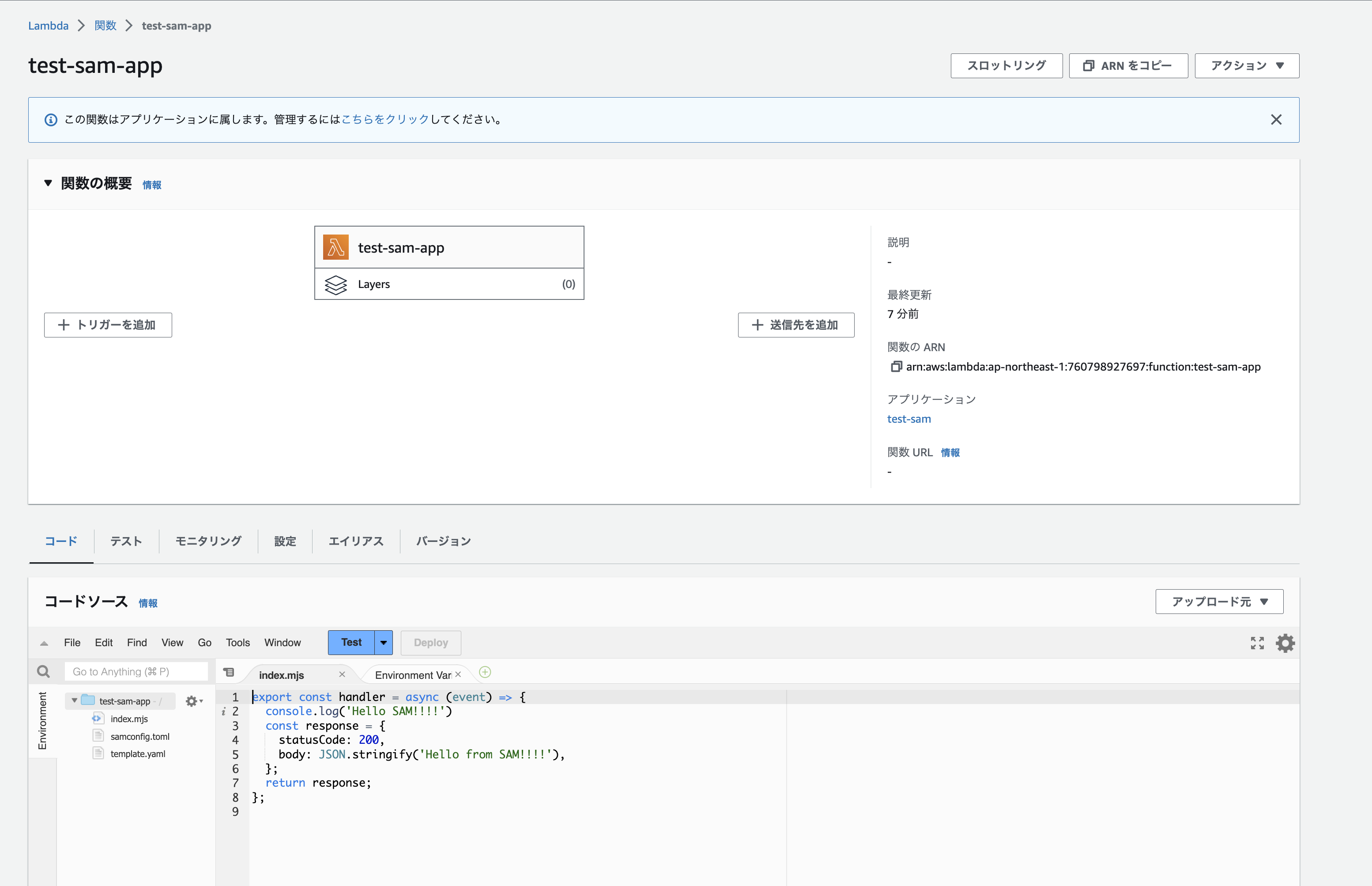
Task: Follow the こちらをクリック link
Action: pos(385,119)
